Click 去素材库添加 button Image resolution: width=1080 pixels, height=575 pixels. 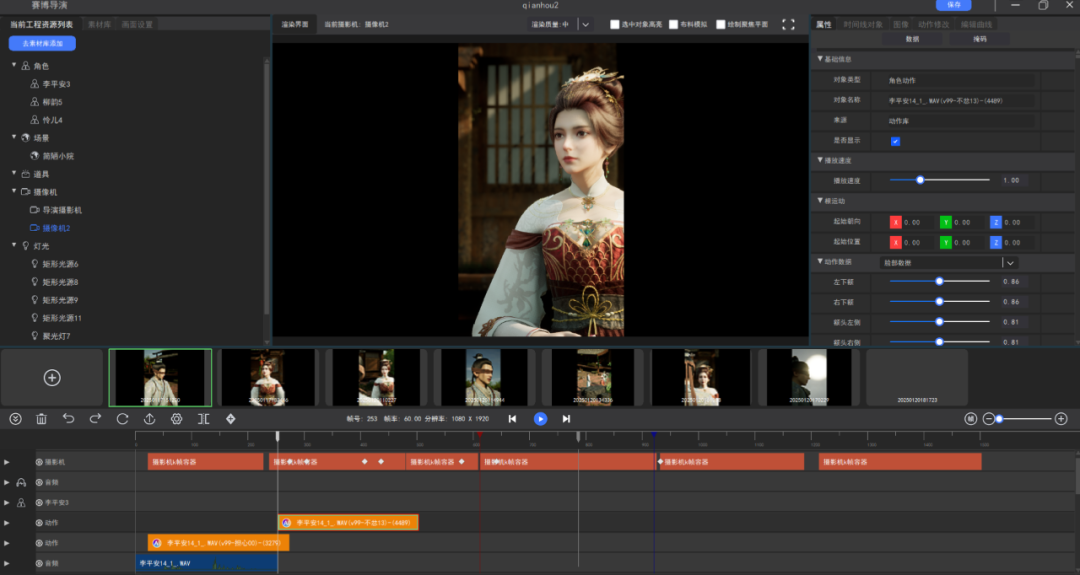43,43
